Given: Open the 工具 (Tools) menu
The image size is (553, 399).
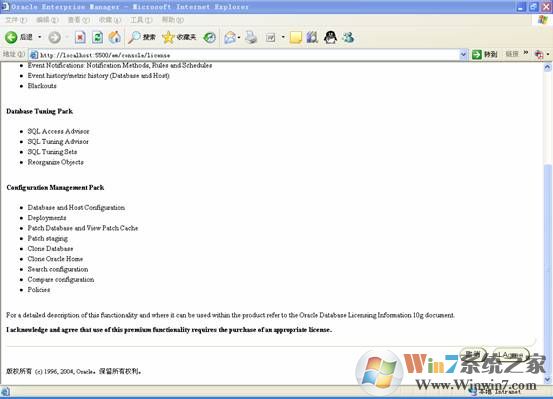Looking at the screenshot, I should point(141,20).
